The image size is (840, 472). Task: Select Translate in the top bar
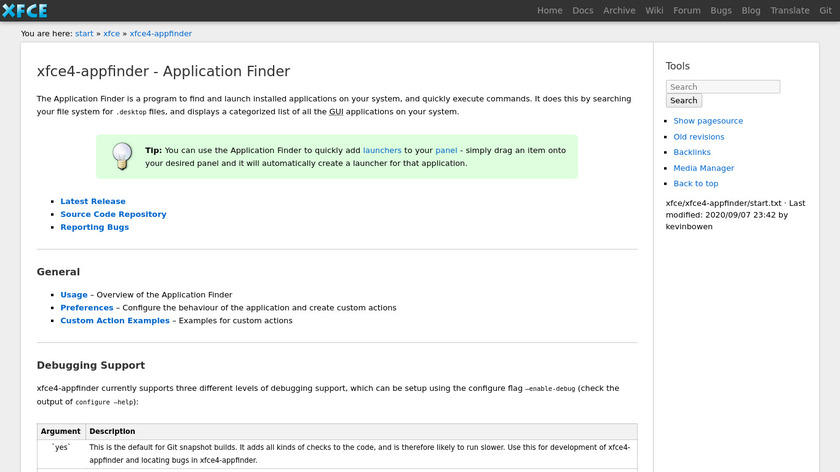coord(790,11)
